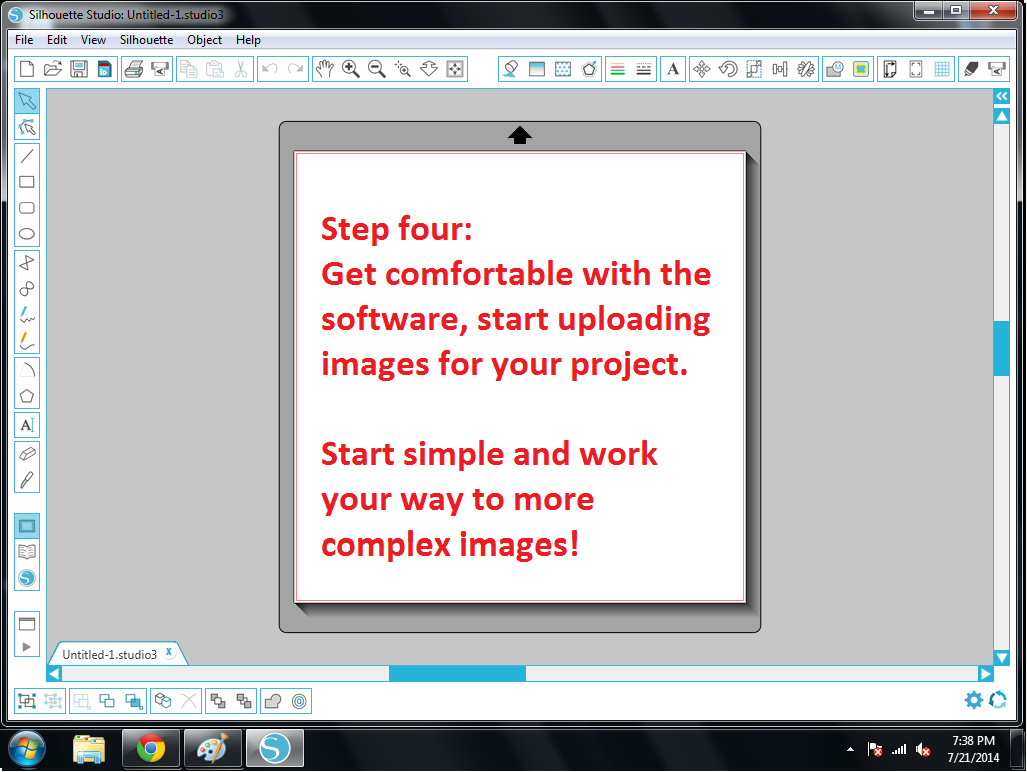
Task: Open the File menu
Action: pos(24,40)
